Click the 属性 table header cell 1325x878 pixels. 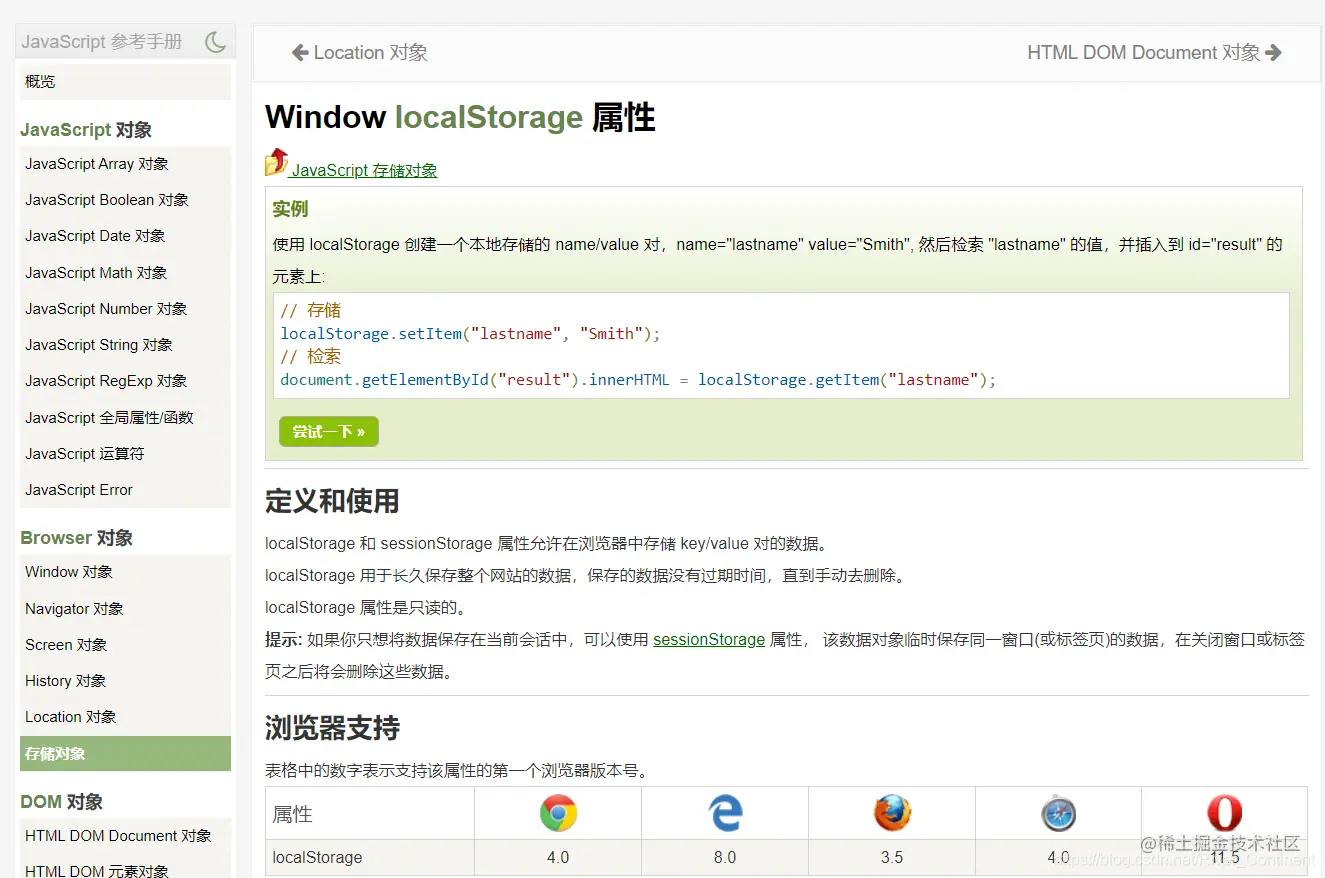370,813
